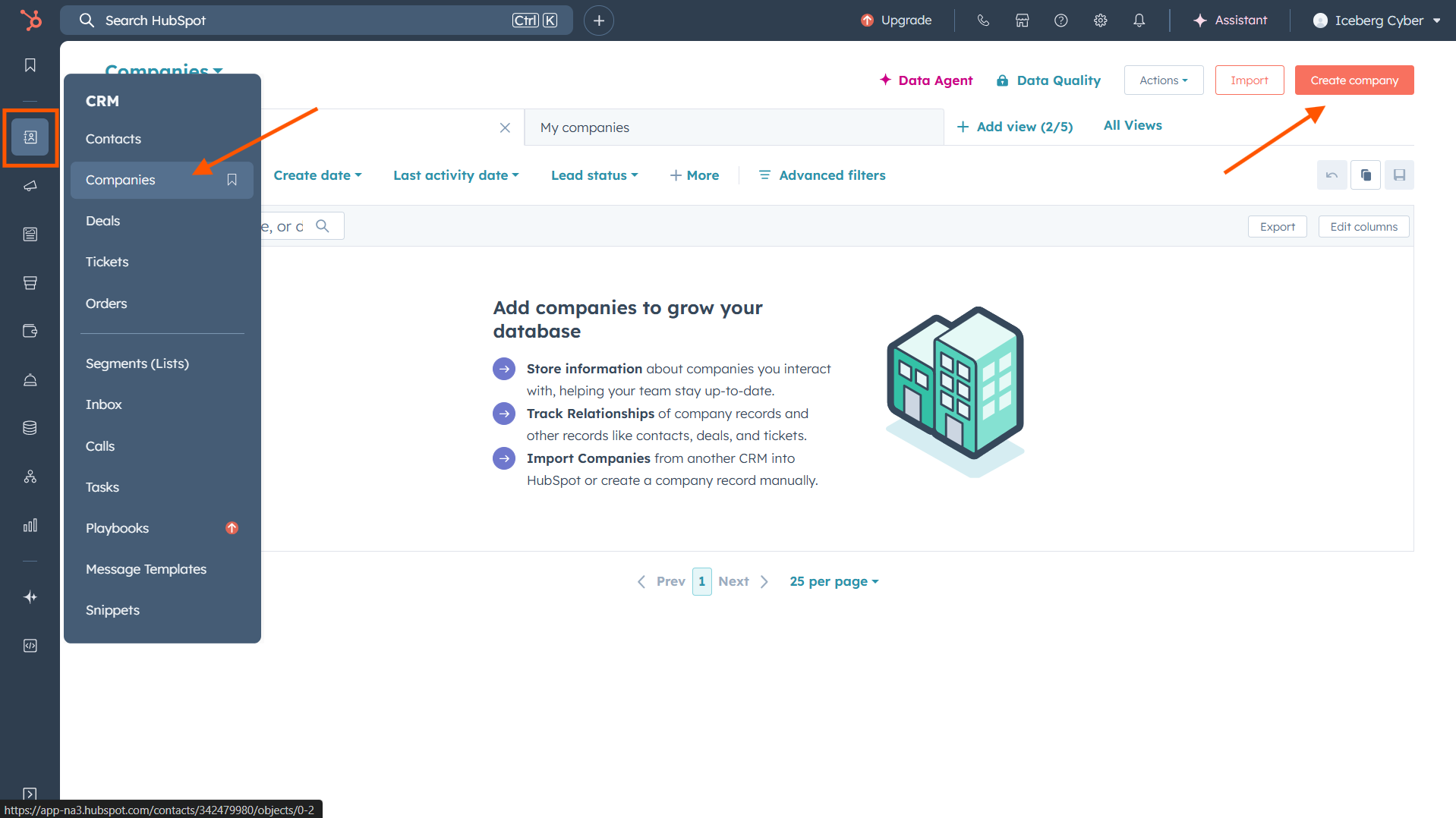Click Add view (2/5)
This screenshot has height=818, width=1456.
tap(1015, 127)
